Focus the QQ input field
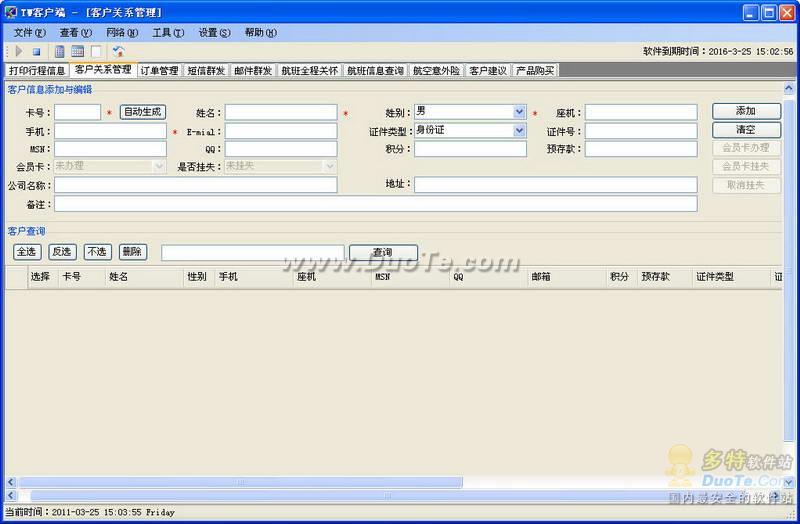The width and height of the screenshot is (800, 524). 281,149
